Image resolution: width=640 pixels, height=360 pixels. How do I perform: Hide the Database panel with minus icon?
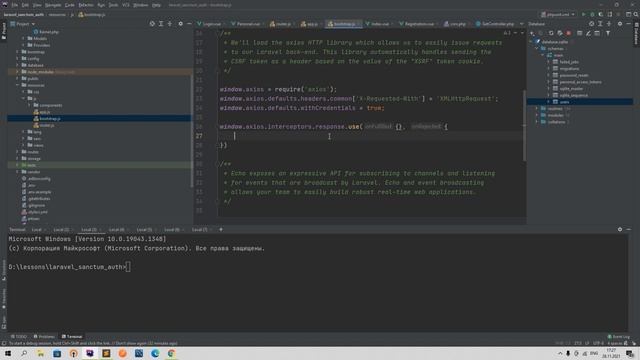(x=629, y=24)
